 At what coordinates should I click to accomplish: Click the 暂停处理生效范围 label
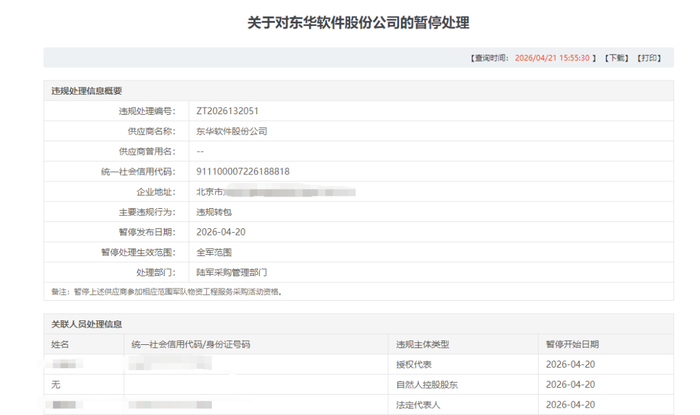(138, 252)
